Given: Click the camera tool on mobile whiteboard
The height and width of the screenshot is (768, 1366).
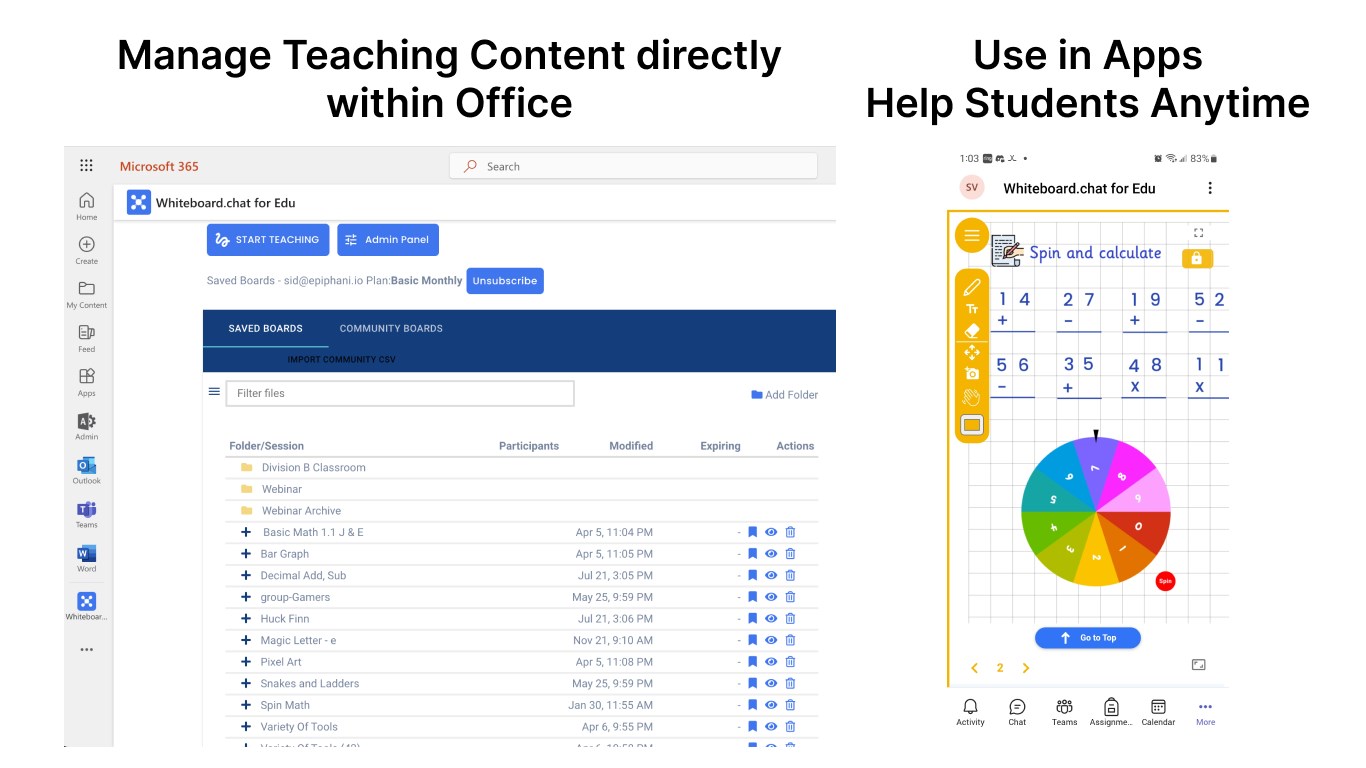Looking at the screenshot, I should (x=971, y=374).
